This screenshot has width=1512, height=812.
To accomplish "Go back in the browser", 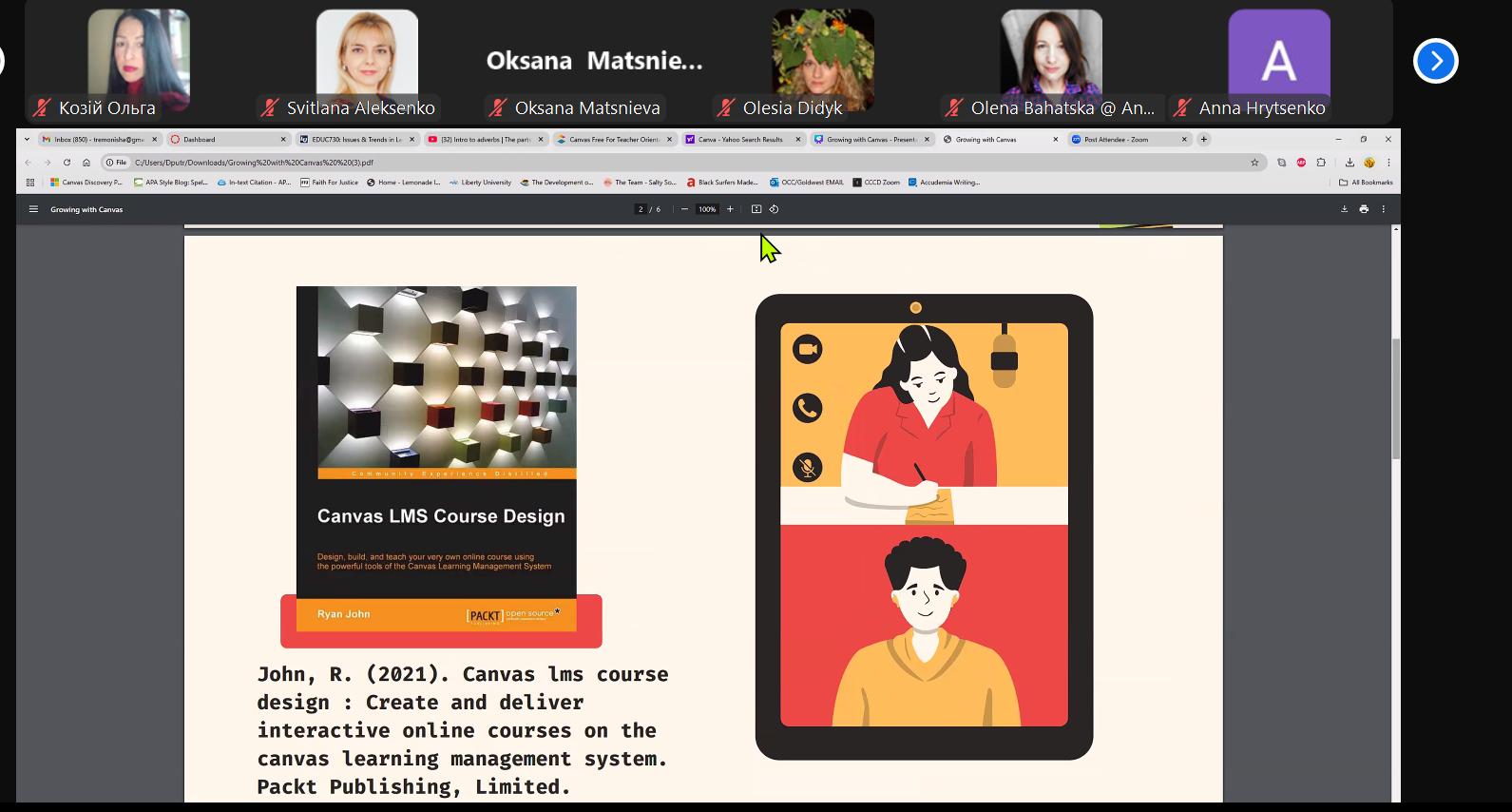I will pyautogui.click(x=29, y=163).
